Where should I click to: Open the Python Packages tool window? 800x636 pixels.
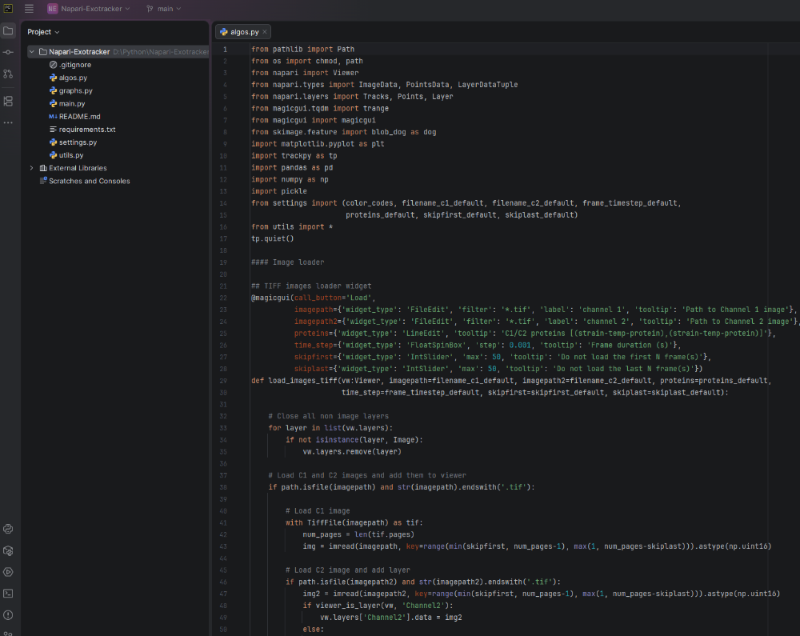pyautogui.click(x=9, y=550)
